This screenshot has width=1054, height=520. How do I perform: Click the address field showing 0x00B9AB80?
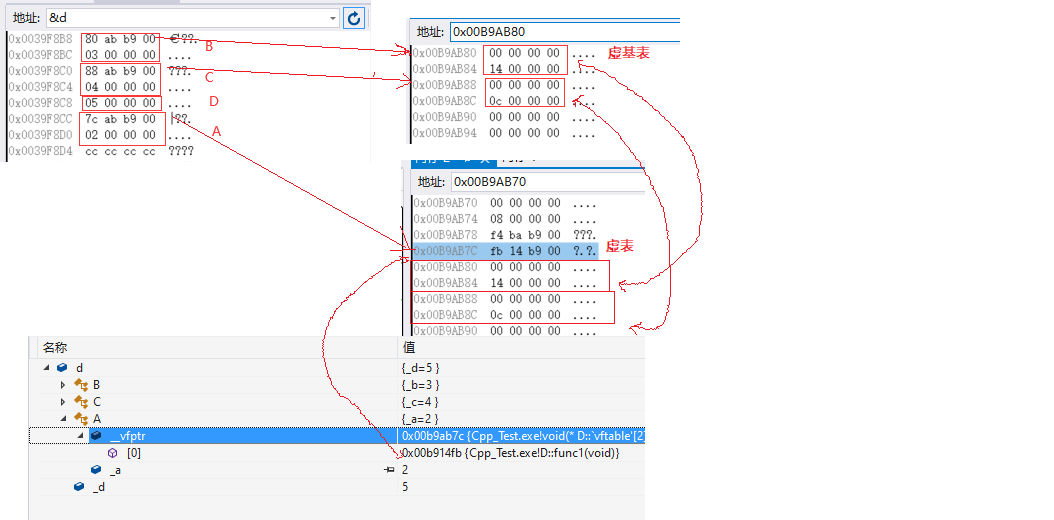click(x=560, y=31)
